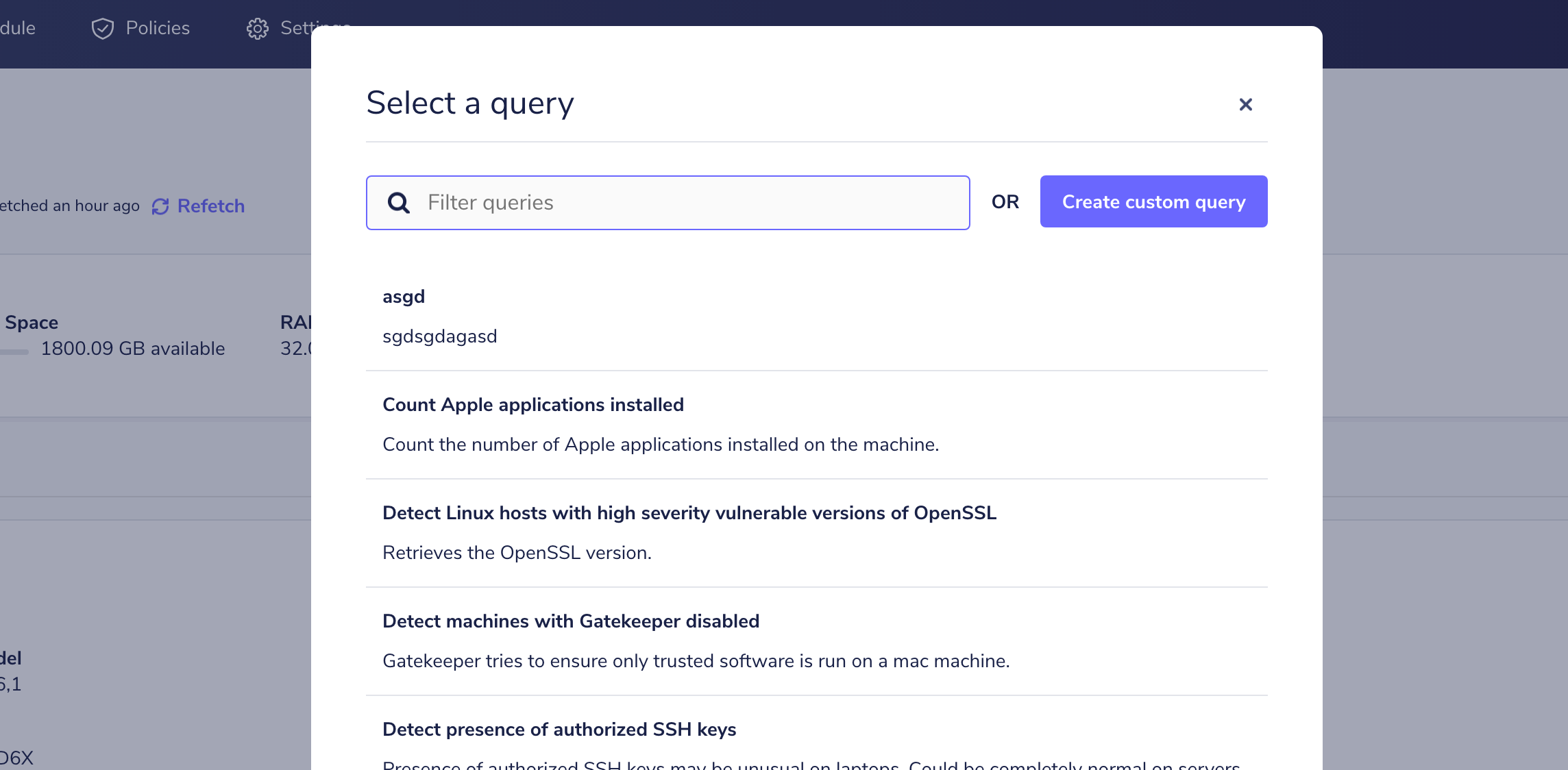Screen dimensions: 1568x770
Task: Click the Create custom query button
Action: pos(1153,201)
